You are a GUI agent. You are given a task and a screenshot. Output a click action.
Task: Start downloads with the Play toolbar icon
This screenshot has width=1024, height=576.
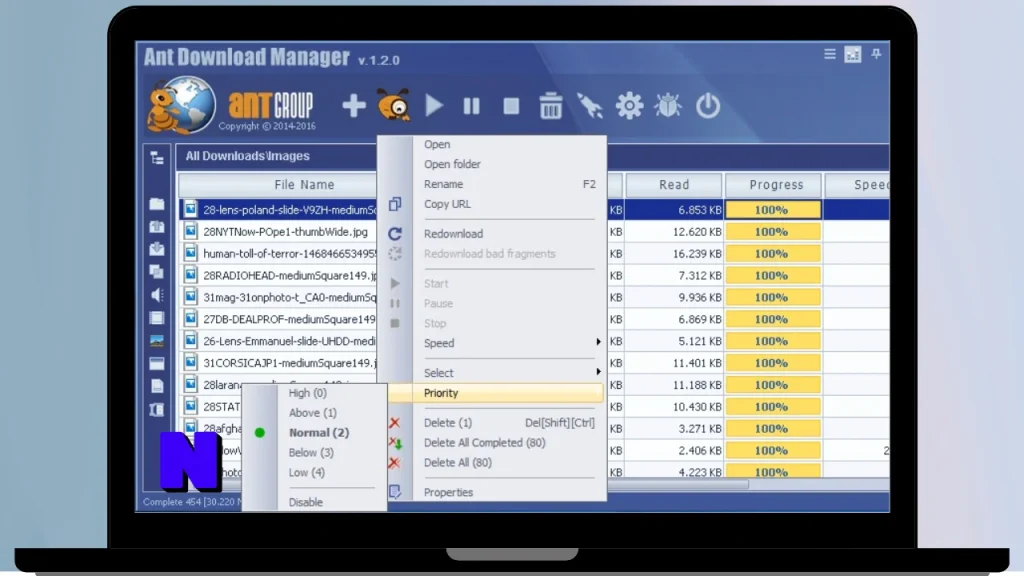pos(434,106)
